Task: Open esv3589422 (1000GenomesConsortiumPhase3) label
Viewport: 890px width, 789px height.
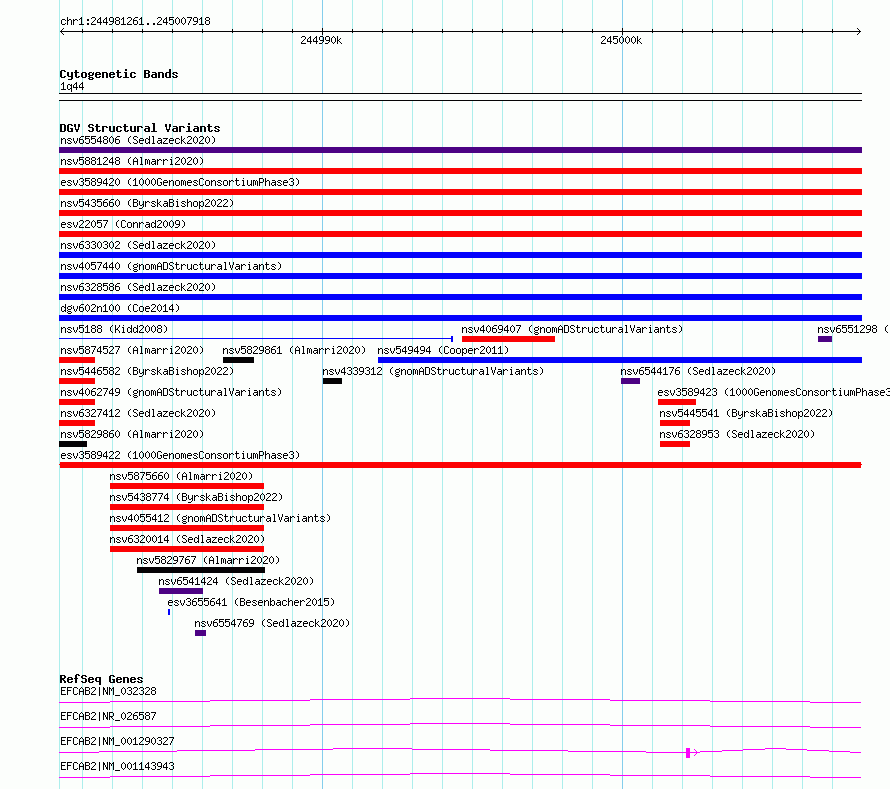Action: tap(180, 455)
